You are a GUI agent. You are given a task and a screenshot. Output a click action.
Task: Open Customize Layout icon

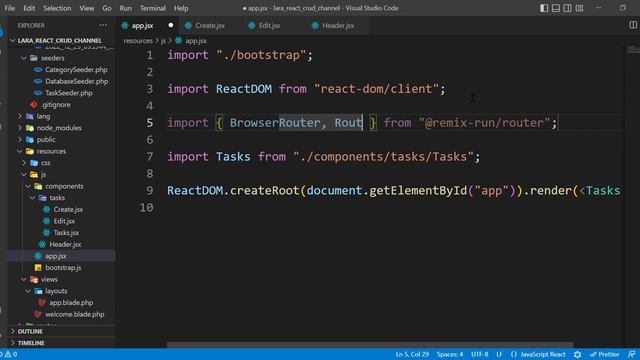(579, 8)
